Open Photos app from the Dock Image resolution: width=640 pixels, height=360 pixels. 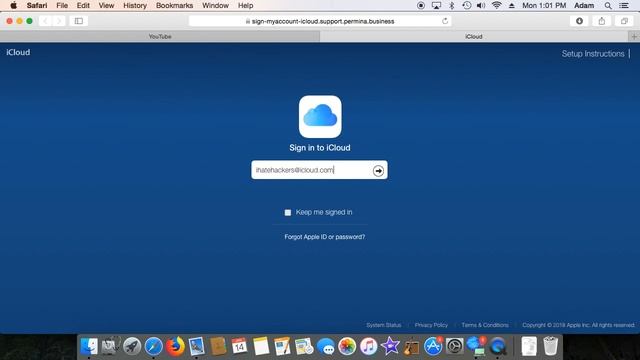pyautogui.click(x=347, y=346)
